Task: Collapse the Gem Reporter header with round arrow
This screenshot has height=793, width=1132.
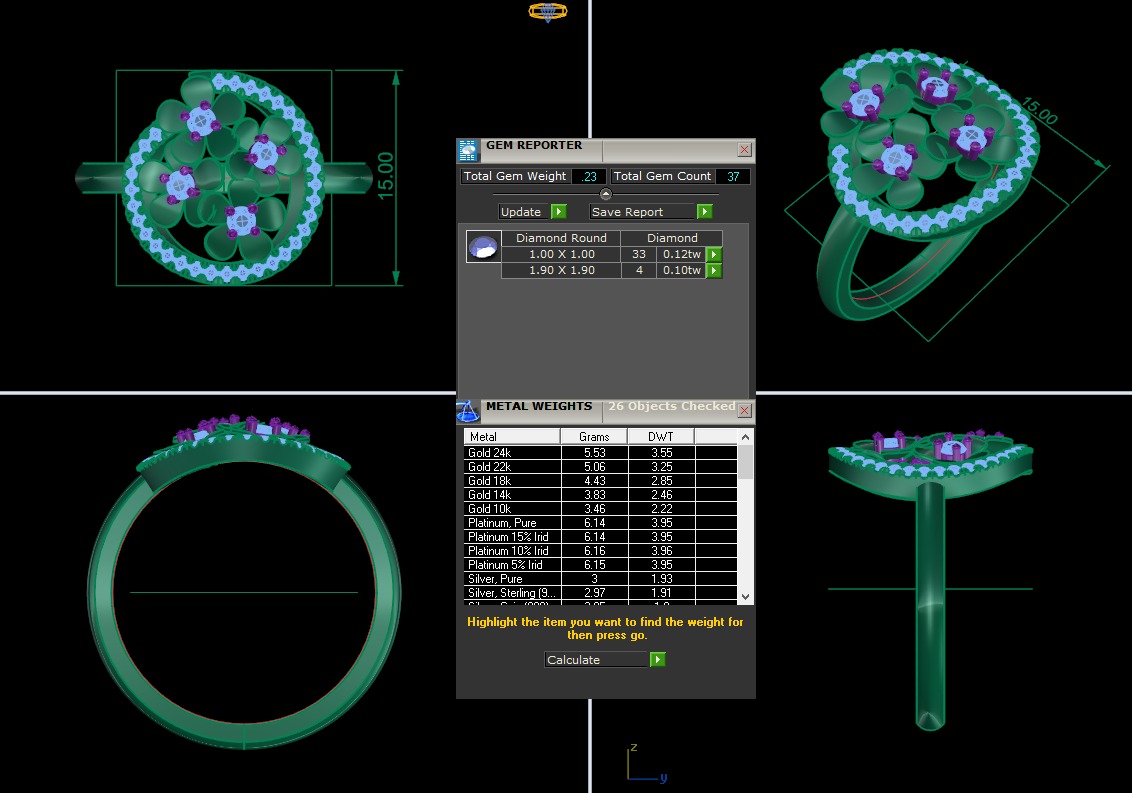Action: click(605, 194)
